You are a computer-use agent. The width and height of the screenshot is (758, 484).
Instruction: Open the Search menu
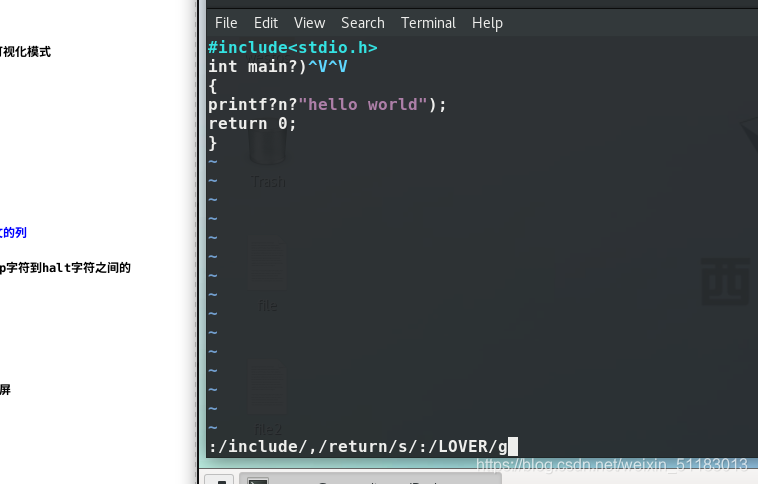(x=363, y=23)
